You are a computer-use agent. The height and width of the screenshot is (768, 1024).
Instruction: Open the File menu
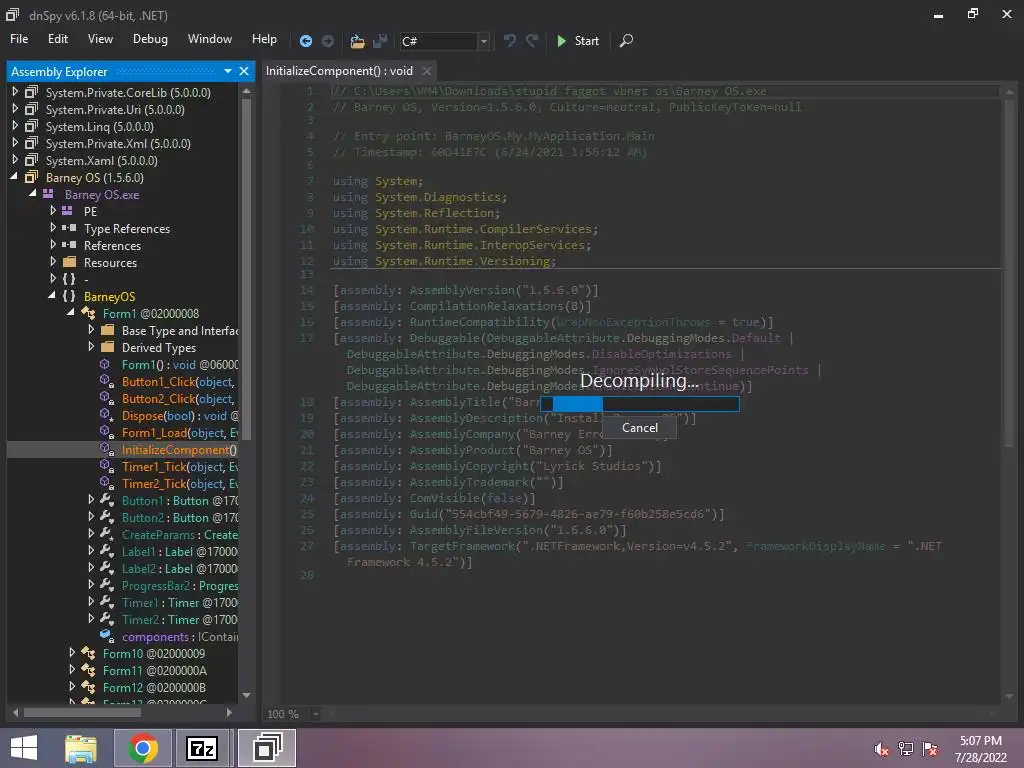tap(19, 39)
